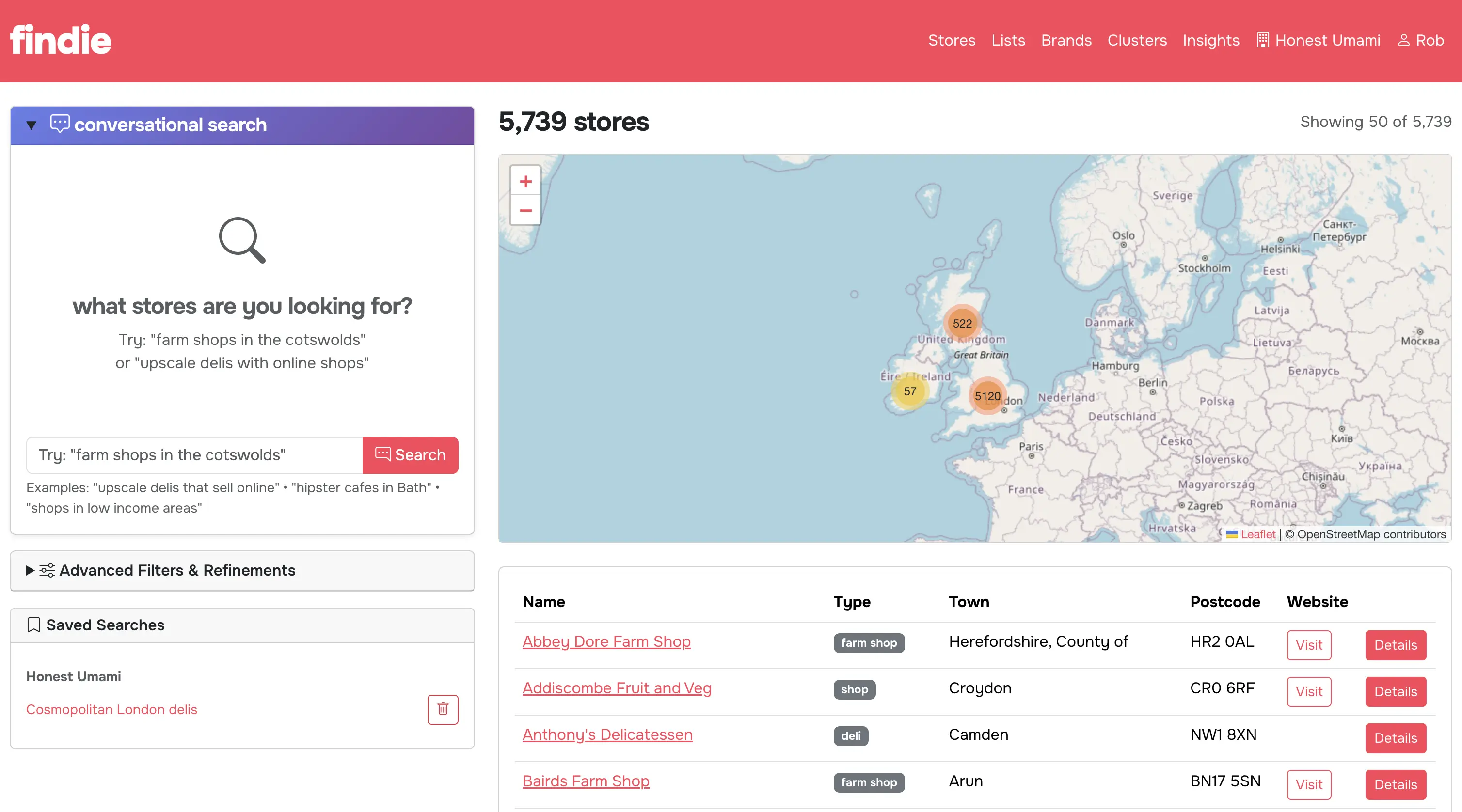The width and height of the screenshot is (1462, 812).
Task: Click the Search button
Action: [410, 454]
